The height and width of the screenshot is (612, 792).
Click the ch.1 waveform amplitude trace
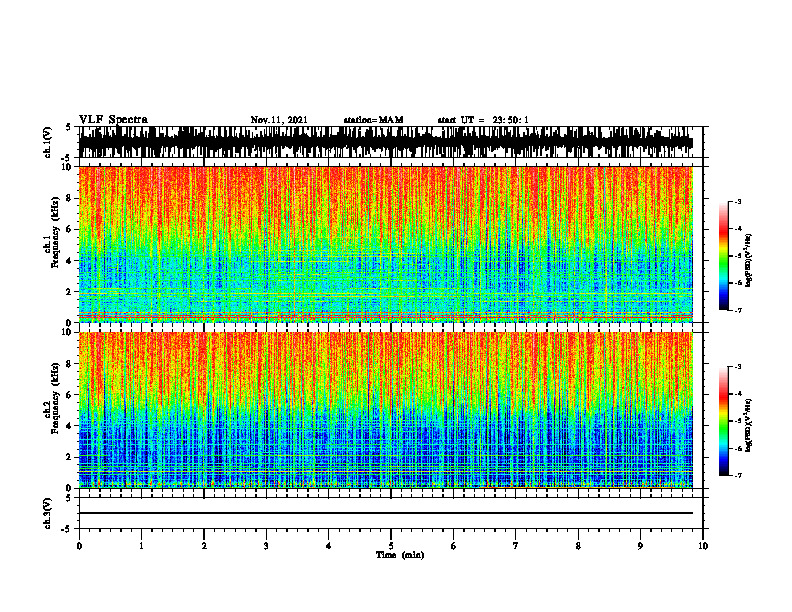[385, 142]
